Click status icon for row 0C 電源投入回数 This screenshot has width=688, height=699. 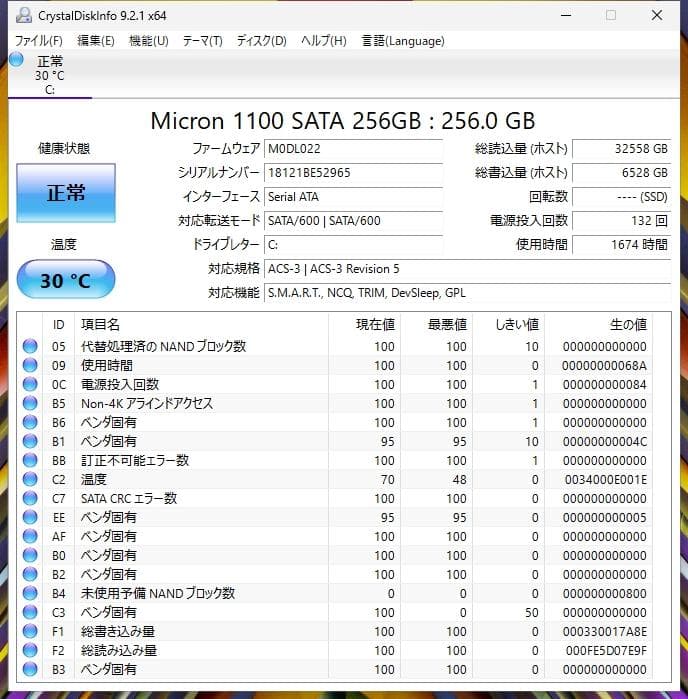point(30,384)
